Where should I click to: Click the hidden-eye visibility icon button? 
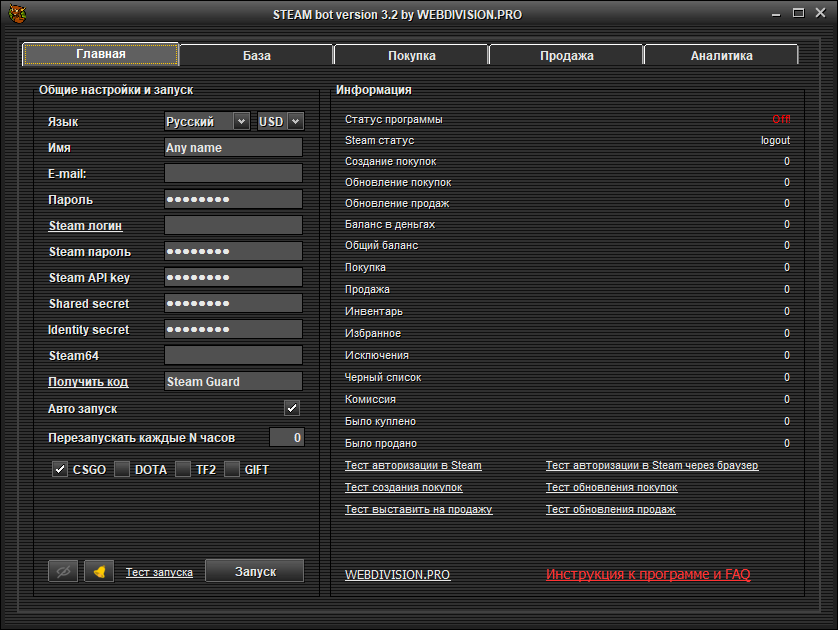[63, 571]
